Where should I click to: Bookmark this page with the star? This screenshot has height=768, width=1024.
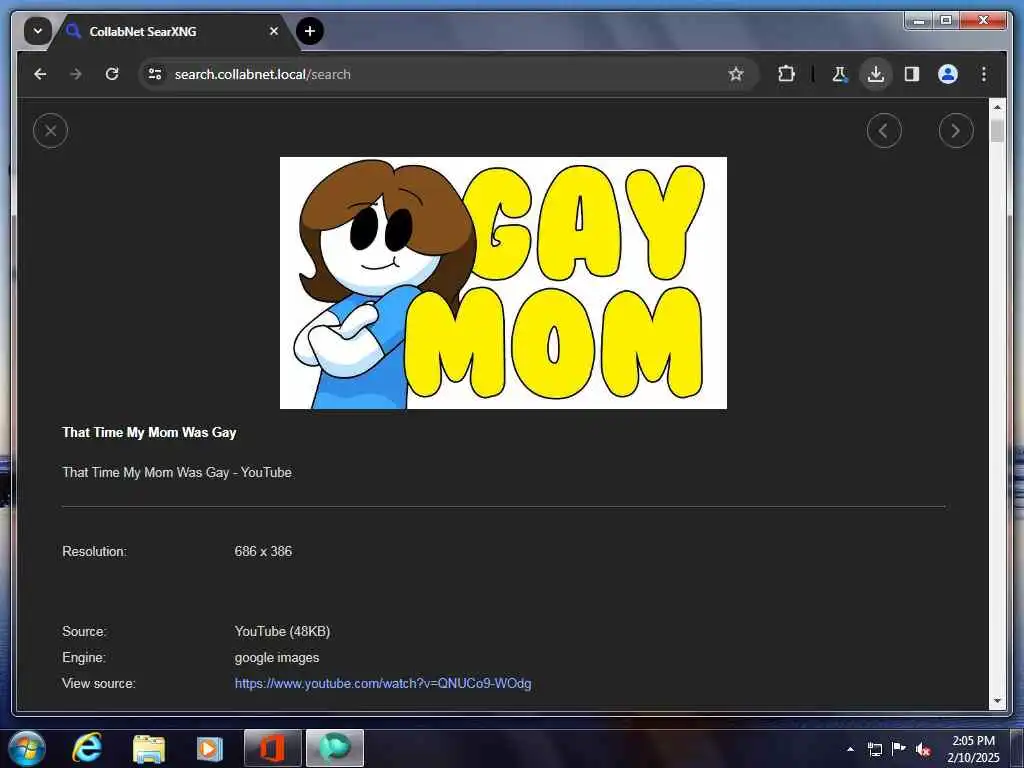735,74
